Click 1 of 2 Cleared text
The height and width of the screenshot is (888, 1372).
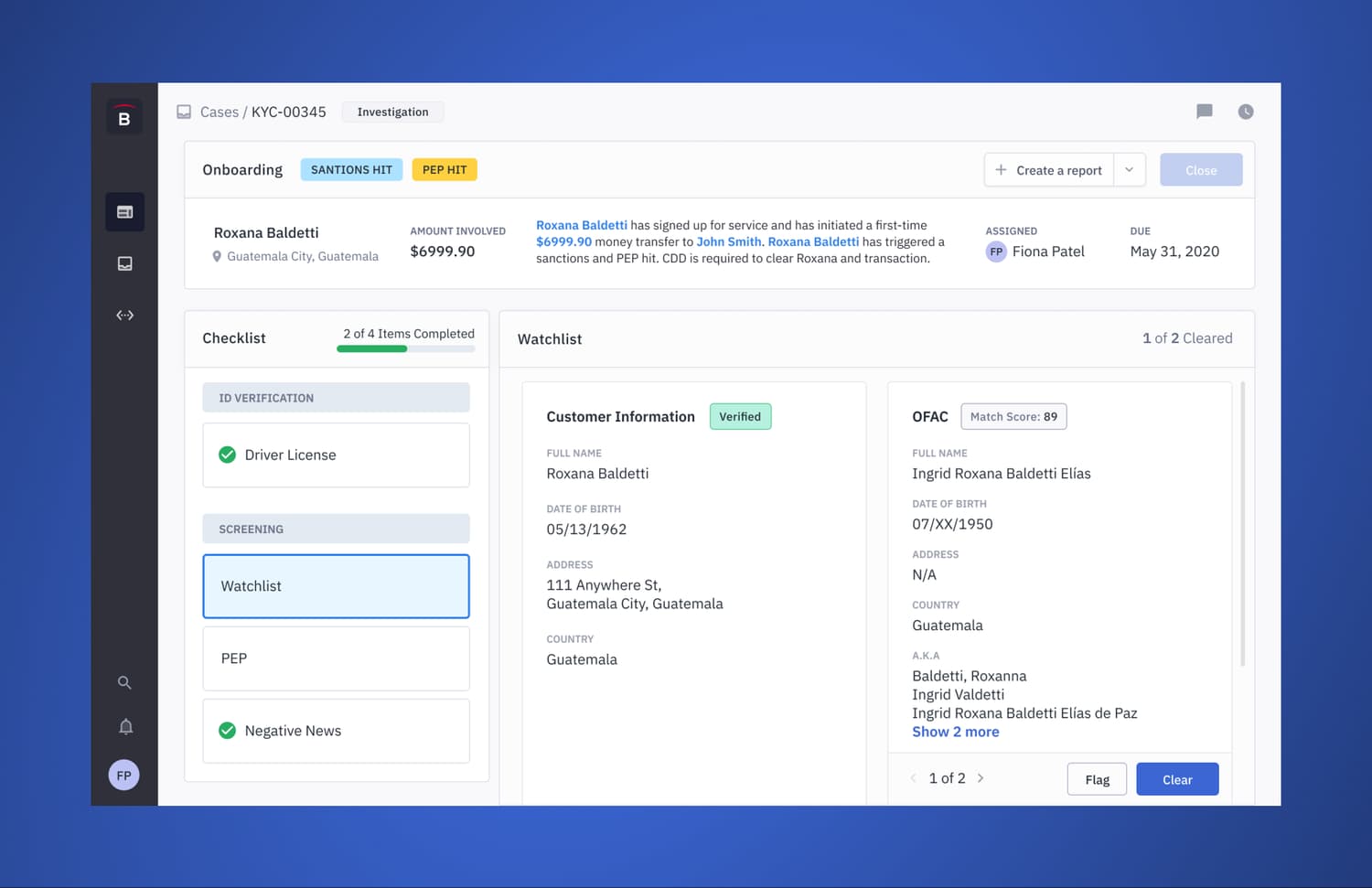[x=1187, y=338]
